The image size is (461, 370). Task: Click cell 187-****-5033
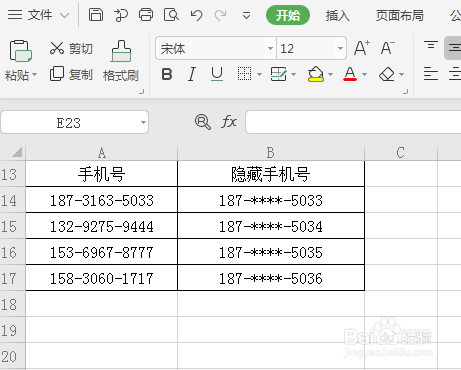click(x=271, y=200)
